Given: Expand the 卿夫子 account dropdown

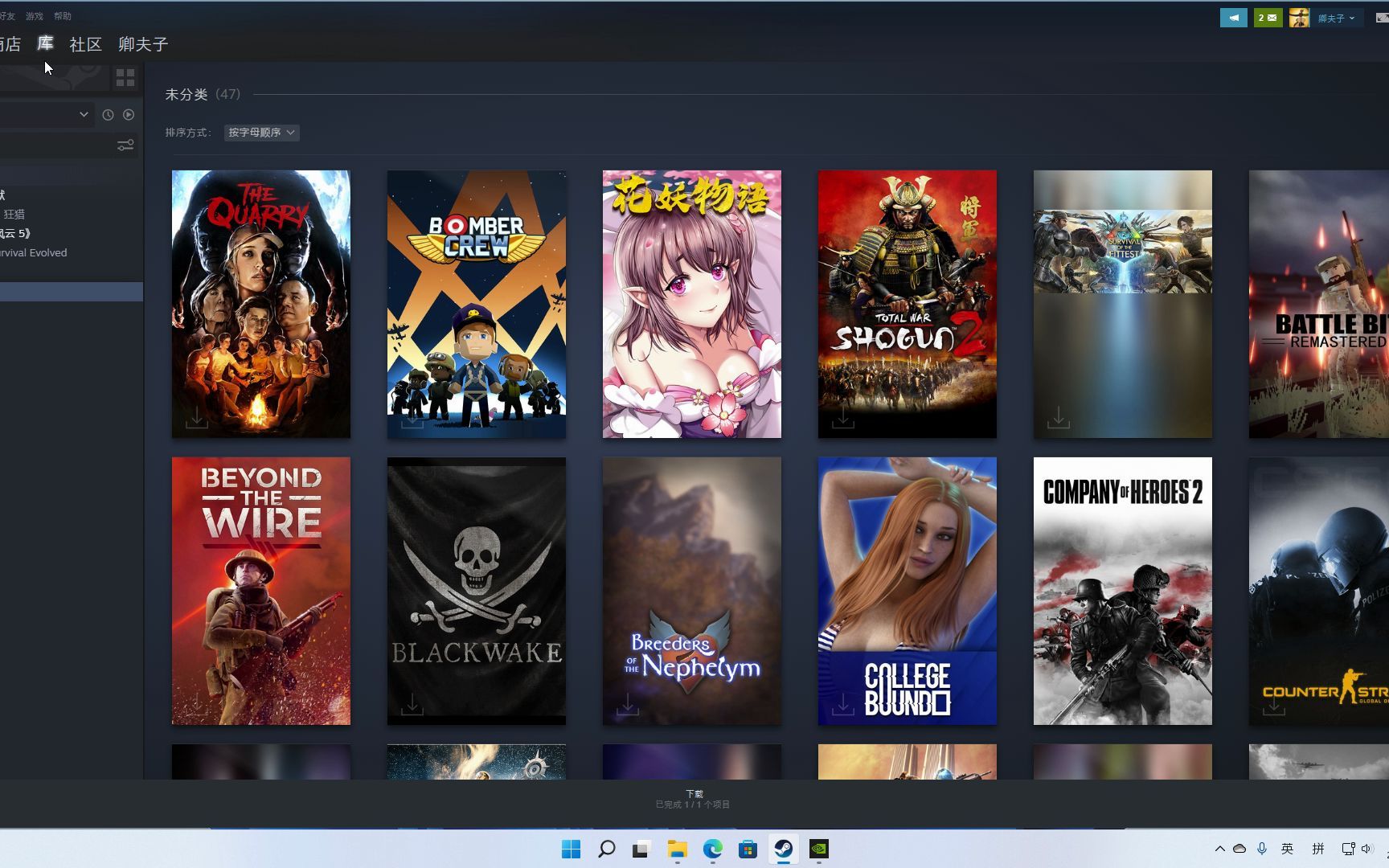Looking at the screenshot, I should click(x=1336, y=18).
